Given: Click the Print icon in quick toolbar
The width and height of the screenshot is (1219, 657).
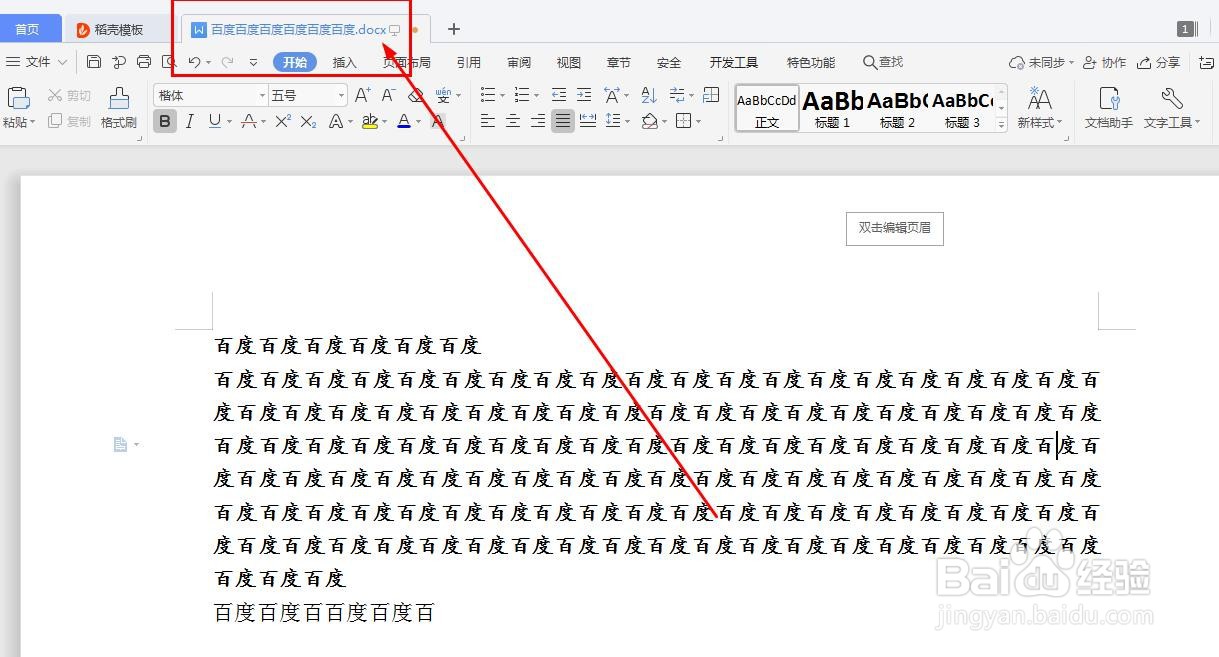Looking at the screenshot, I should [144, 62].
